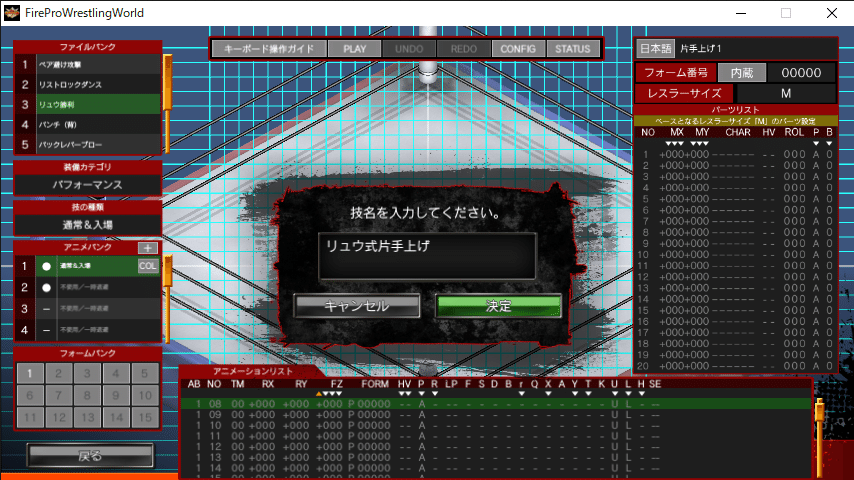The image size is (854, 480).
Task: Select file bank entry リュウ勝利
Action: 88,104
